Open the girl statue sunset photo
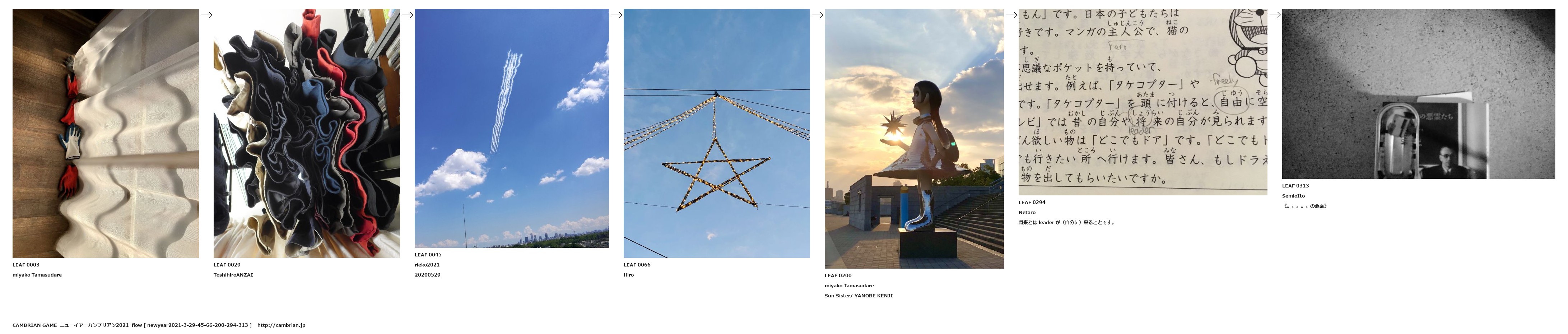 914,139
